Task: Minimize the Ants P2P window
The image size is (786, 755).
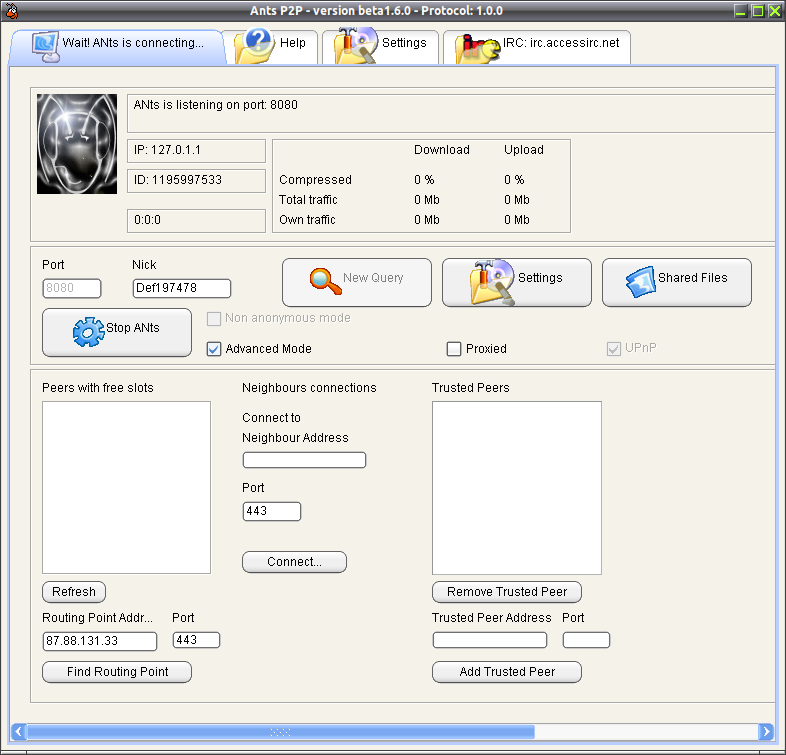Action: coord(741,11)
